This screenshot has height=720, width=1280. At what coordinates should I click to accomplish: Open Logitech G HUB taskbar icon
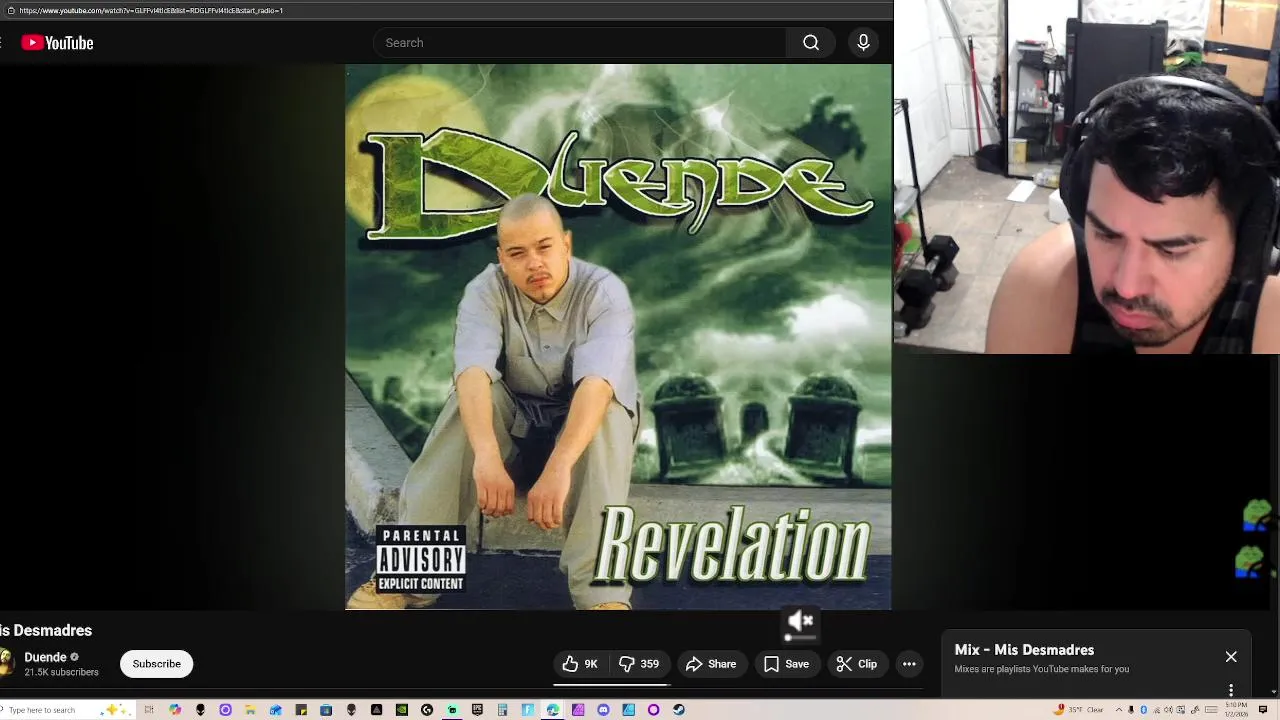427,710
